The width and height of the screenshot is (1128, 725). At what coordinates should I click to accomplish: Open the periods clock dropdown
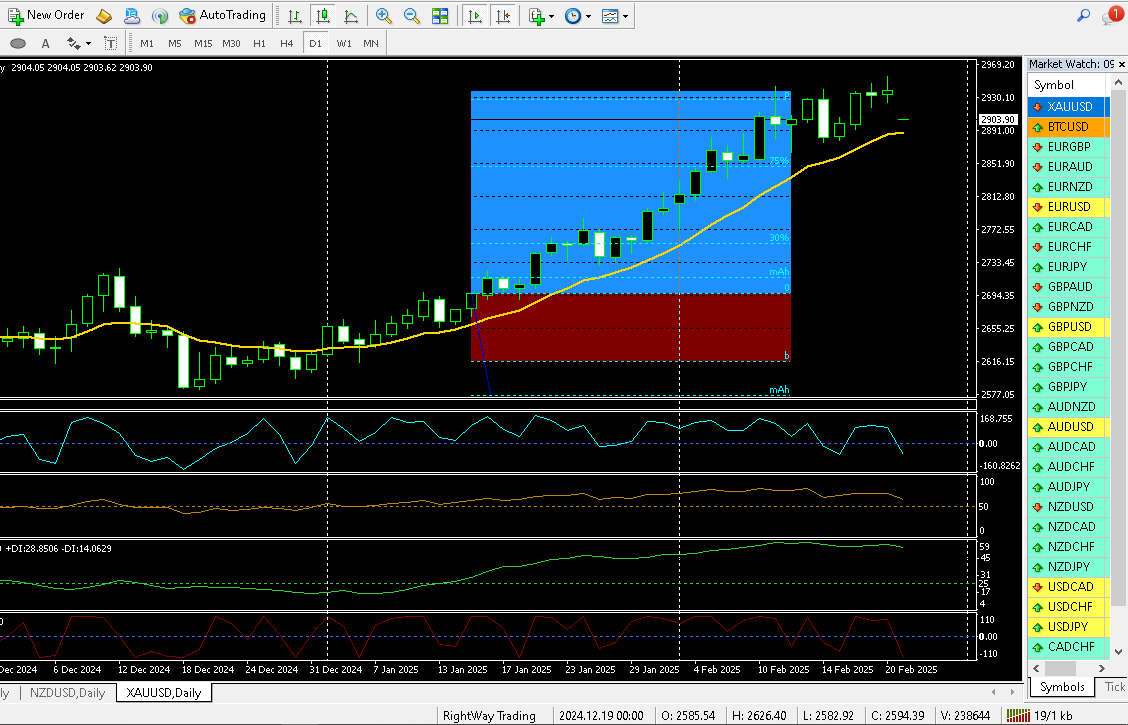point(577,16)
